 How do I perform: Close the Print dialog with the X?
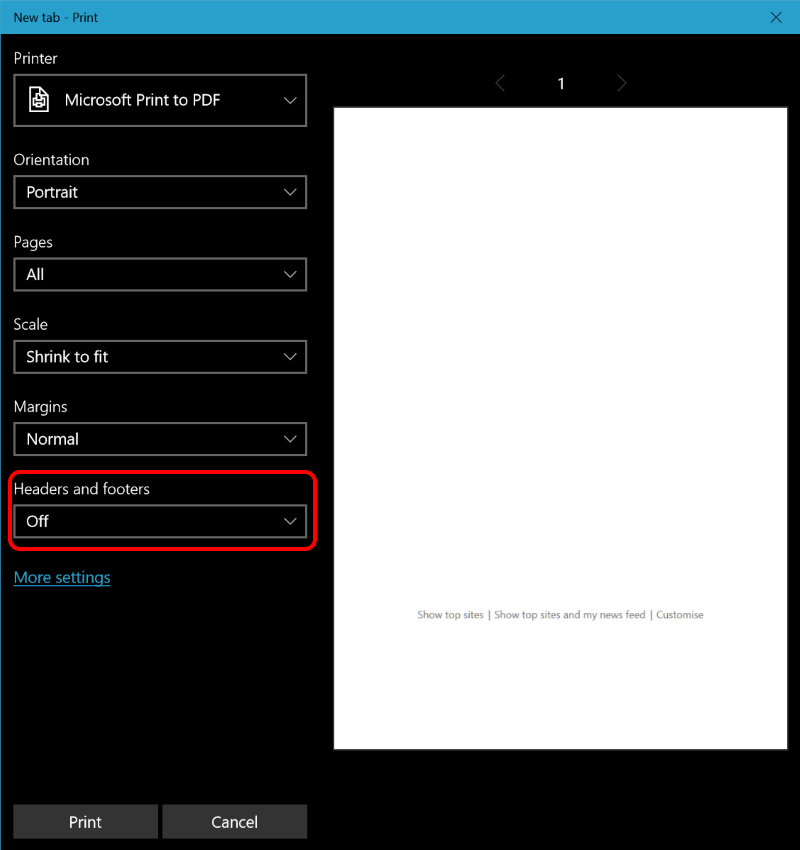tap(776, 17)
